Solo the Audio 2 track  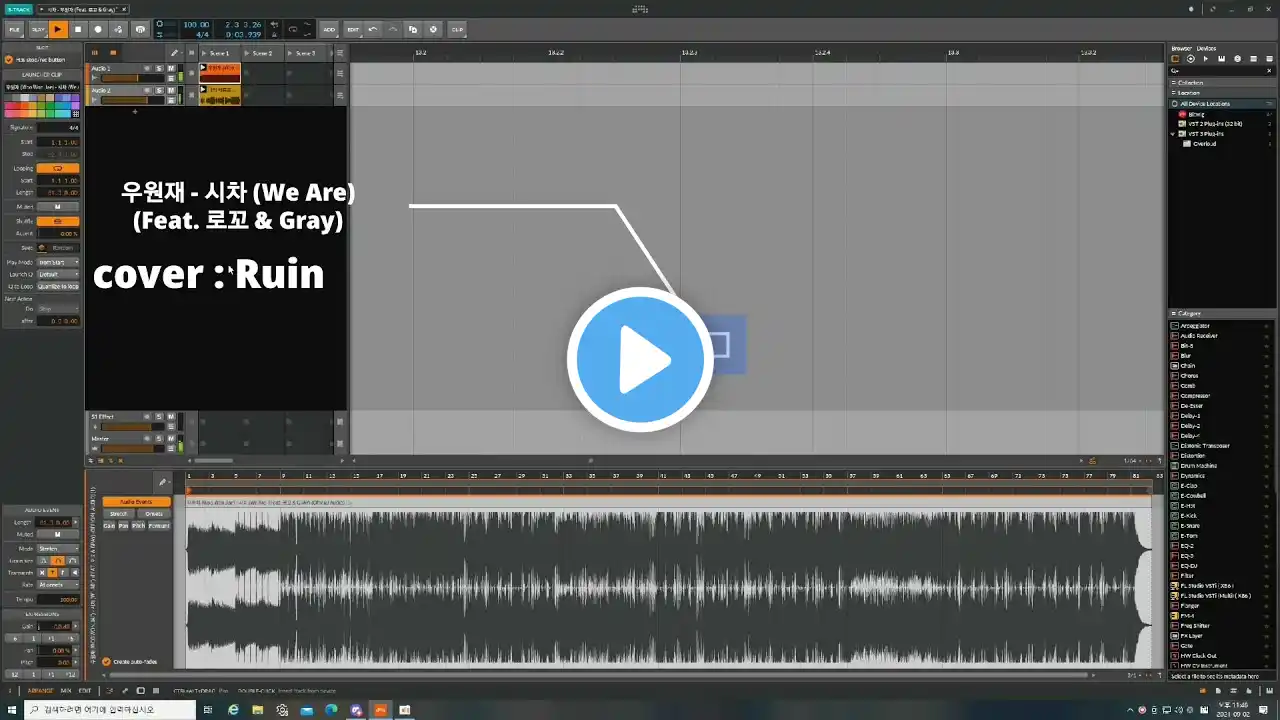(x=159, y=90)
